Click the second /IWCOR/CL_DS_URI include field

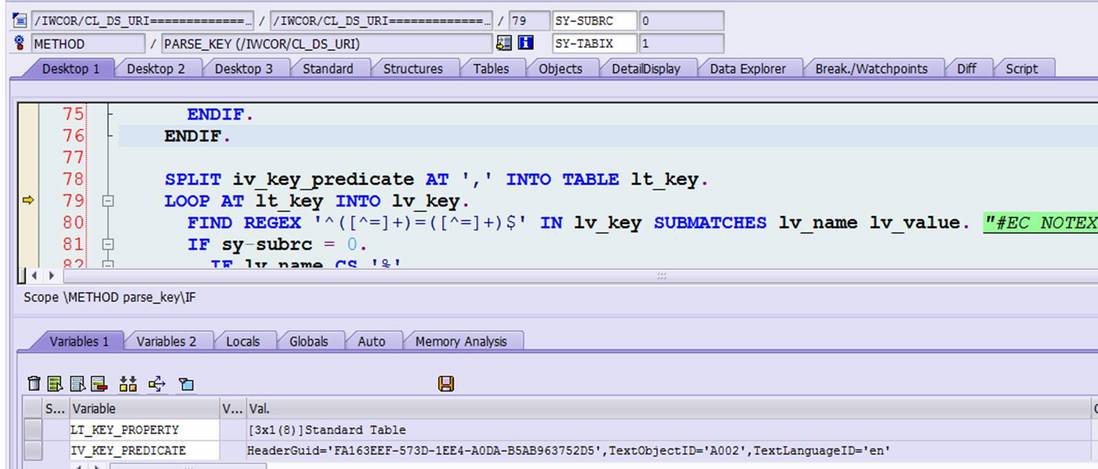click(382, 21)
